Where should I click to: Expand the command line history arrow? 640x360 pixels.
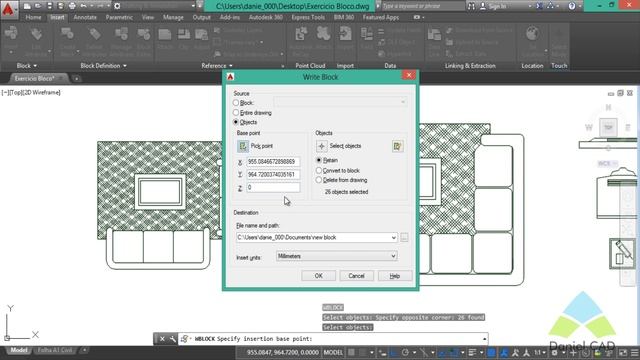[x=484, y=339]
